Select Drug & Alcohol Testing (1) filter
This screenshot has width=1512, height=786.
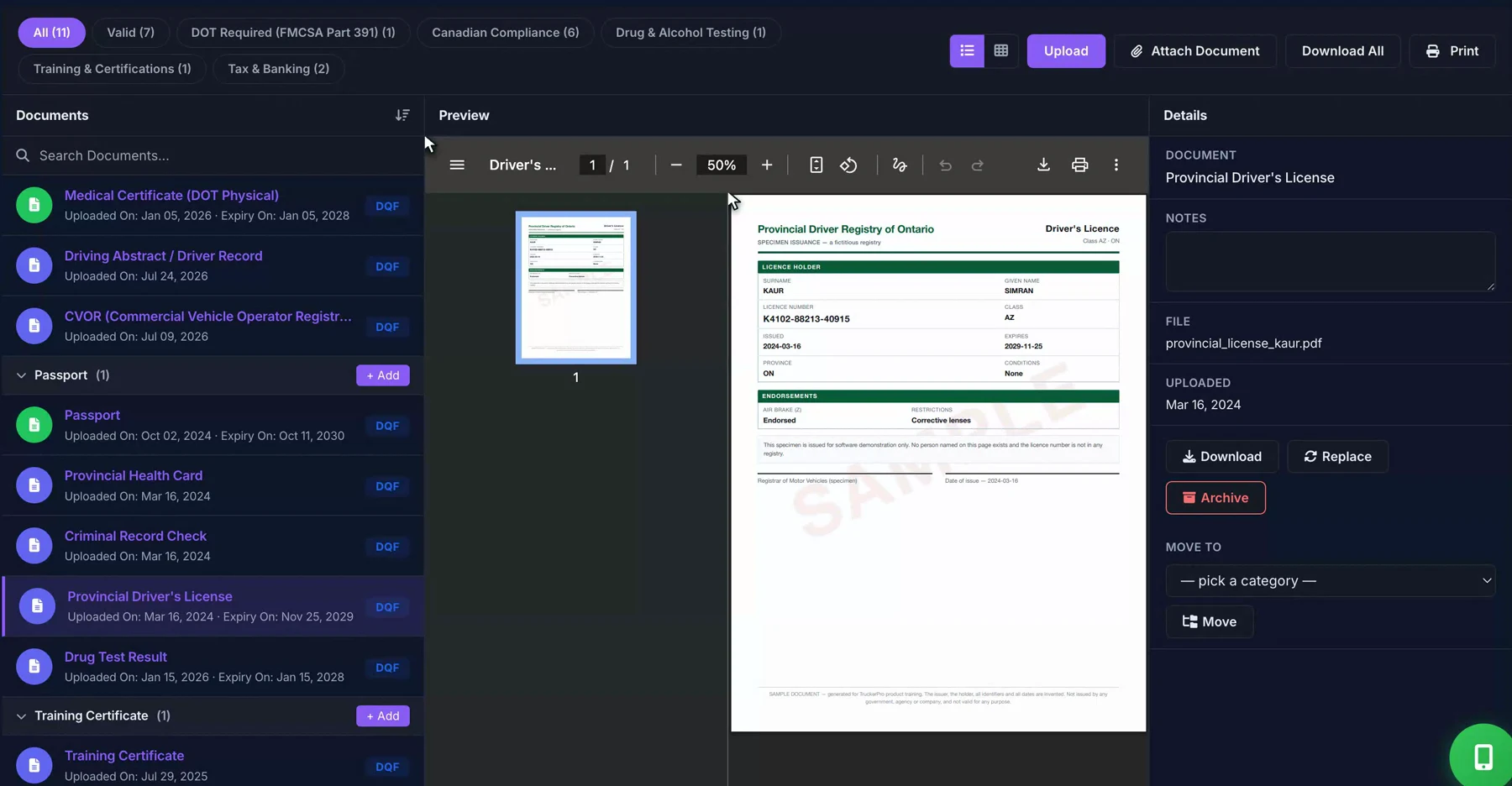click(x=690, y=33)
